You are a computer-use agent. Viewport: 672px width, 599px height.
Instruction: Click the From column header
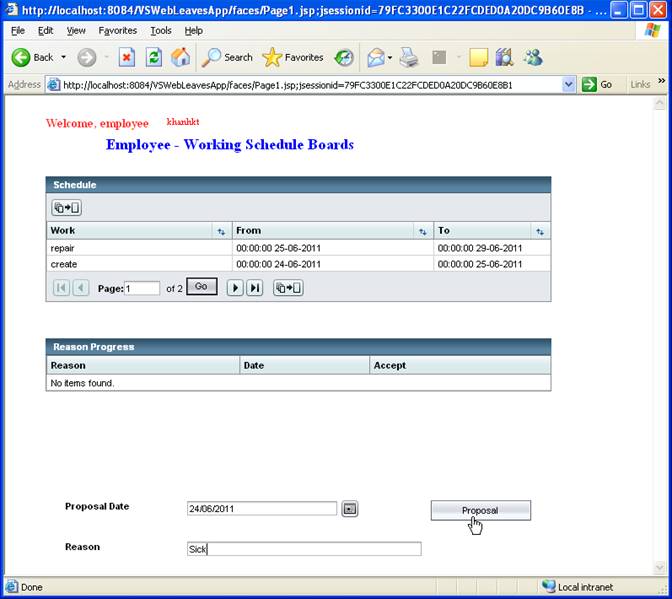pos(323,231)
